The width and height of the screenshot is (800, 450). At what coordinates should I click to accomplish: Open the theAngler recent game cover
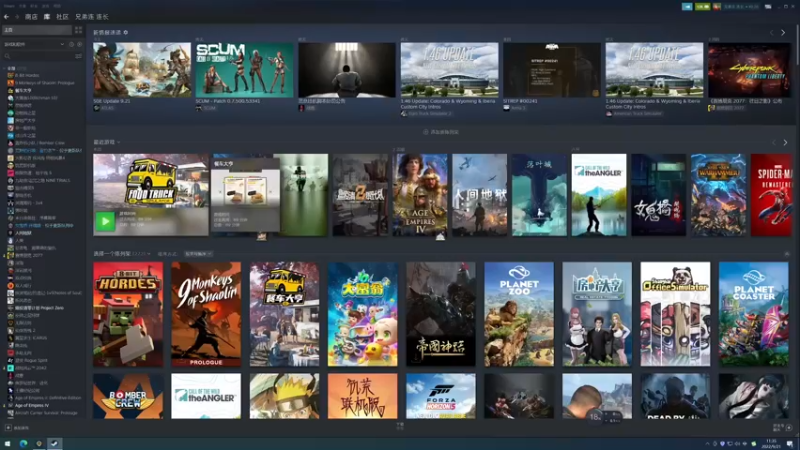(599, 195)
